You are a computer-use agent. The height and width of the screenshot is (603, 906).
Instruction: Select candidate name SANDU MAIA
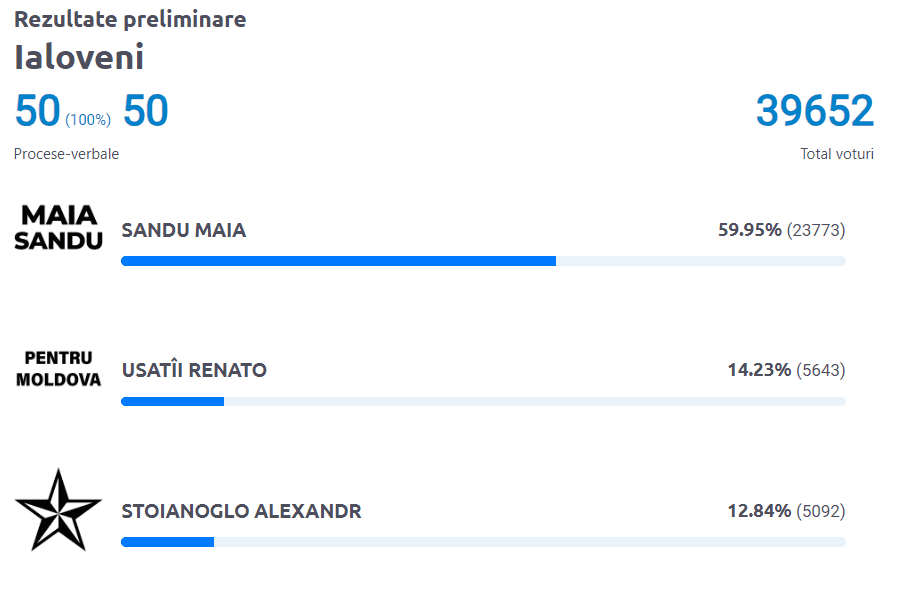(183, 231)
